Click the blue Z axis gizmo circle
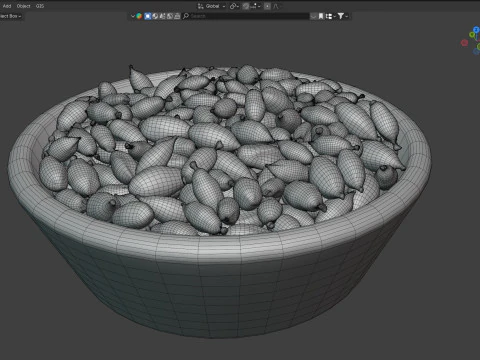480x360 pixels. (x=477, y=30)
